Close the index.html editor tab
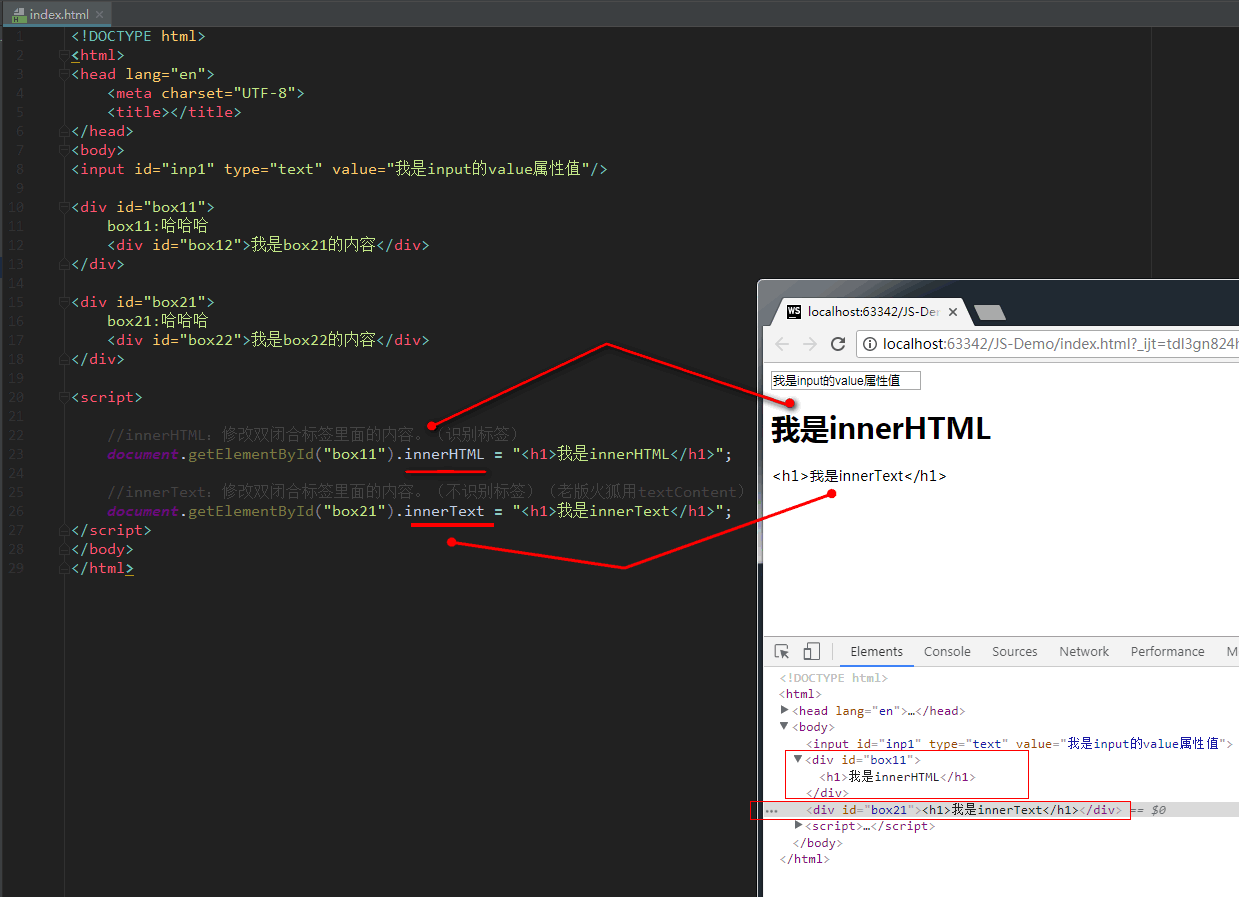Screen dimensions: 1239x897 click(x=101, y=15)
